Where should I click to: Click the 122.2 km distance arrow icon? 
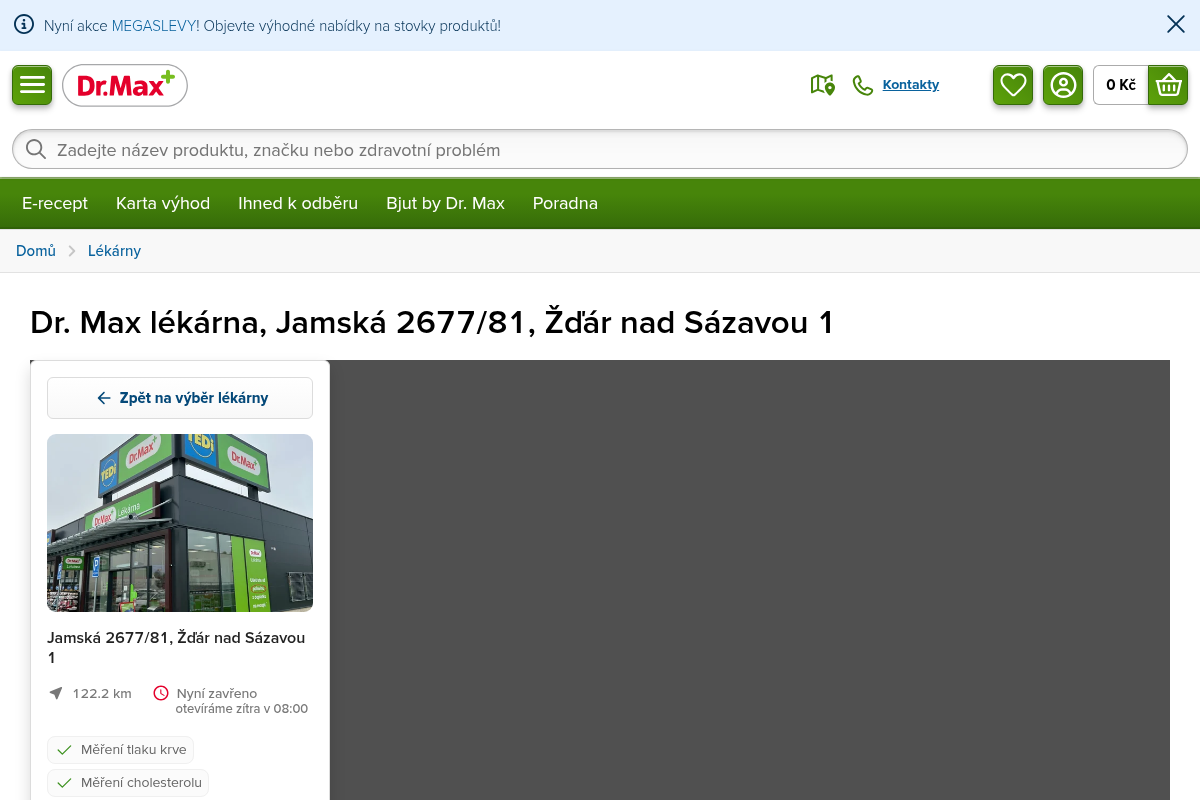coord(56,693)
